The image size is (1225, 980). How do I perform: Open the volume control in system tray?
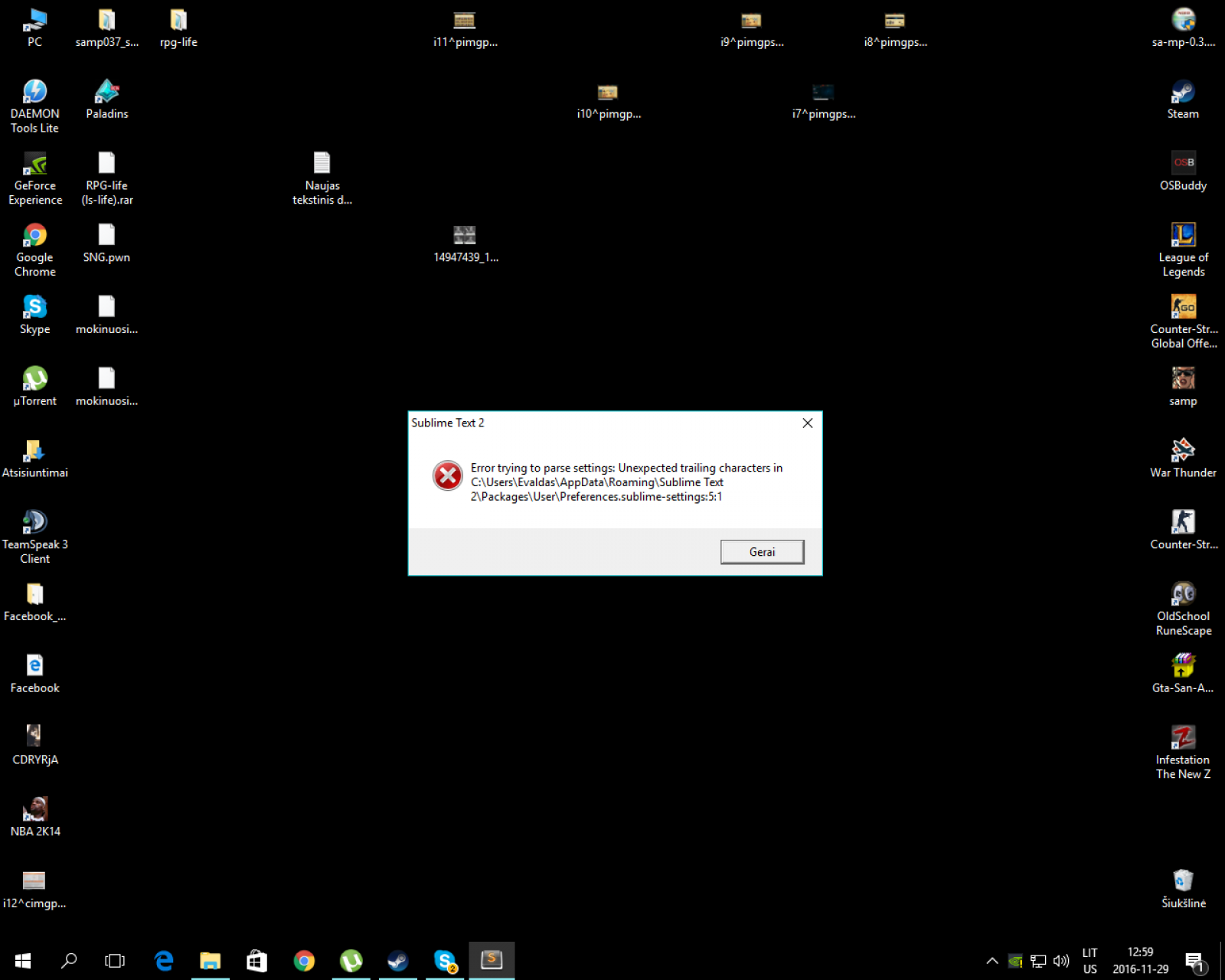[1061, 961]
